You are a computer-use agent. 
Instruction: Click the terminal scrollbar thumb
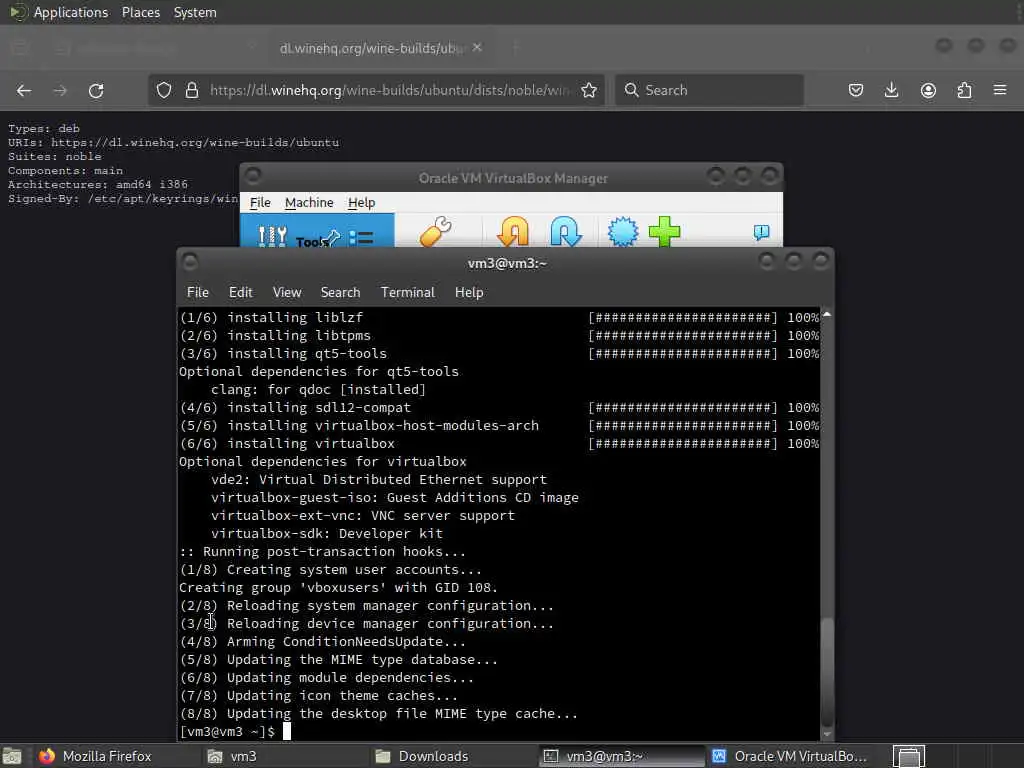pyautogui.click(x=827, y=671)
